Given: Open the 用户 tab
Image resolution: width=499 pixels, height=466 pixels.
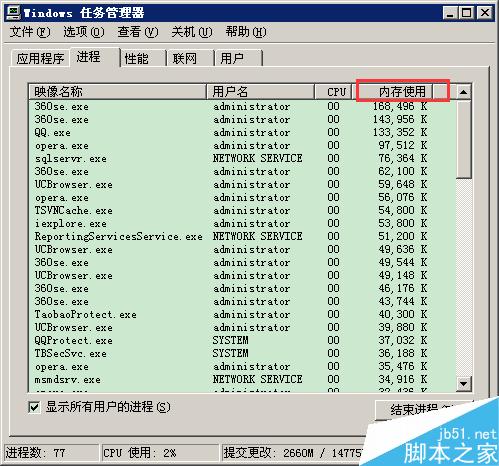Looking at the screenshot, I should [x=238, y=58].
